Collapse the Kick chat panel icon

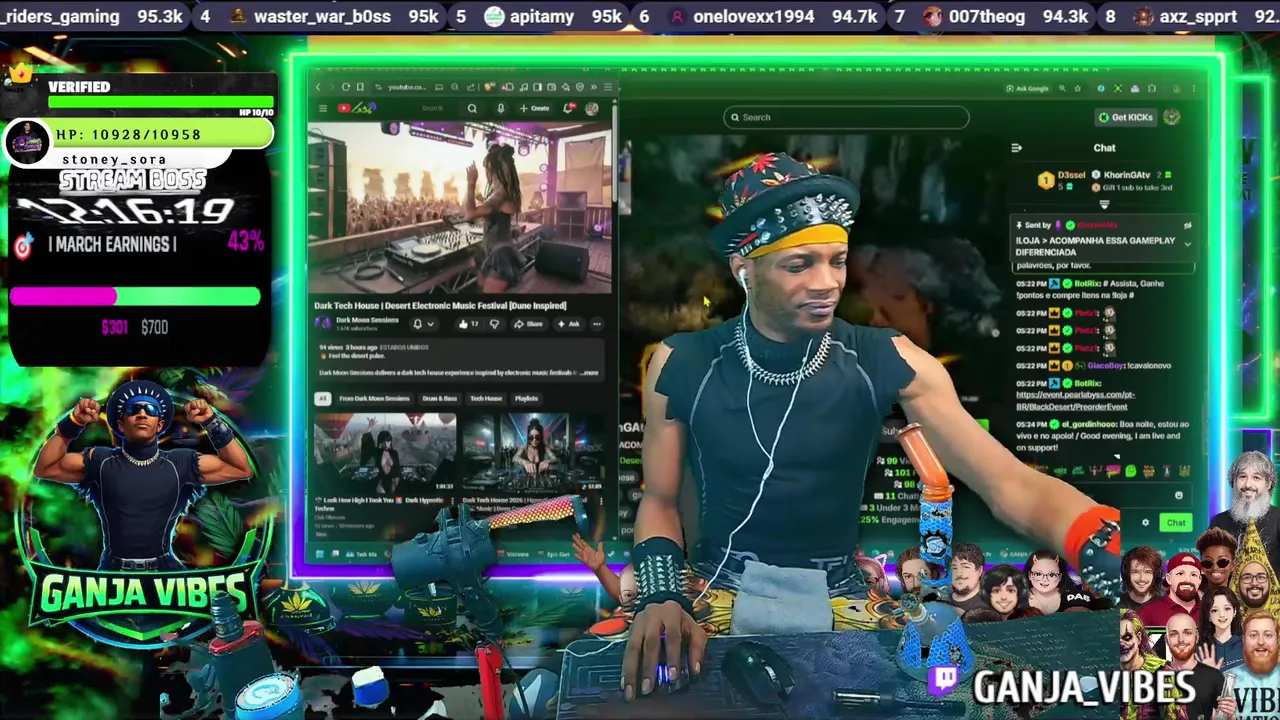click(1016, 148)
